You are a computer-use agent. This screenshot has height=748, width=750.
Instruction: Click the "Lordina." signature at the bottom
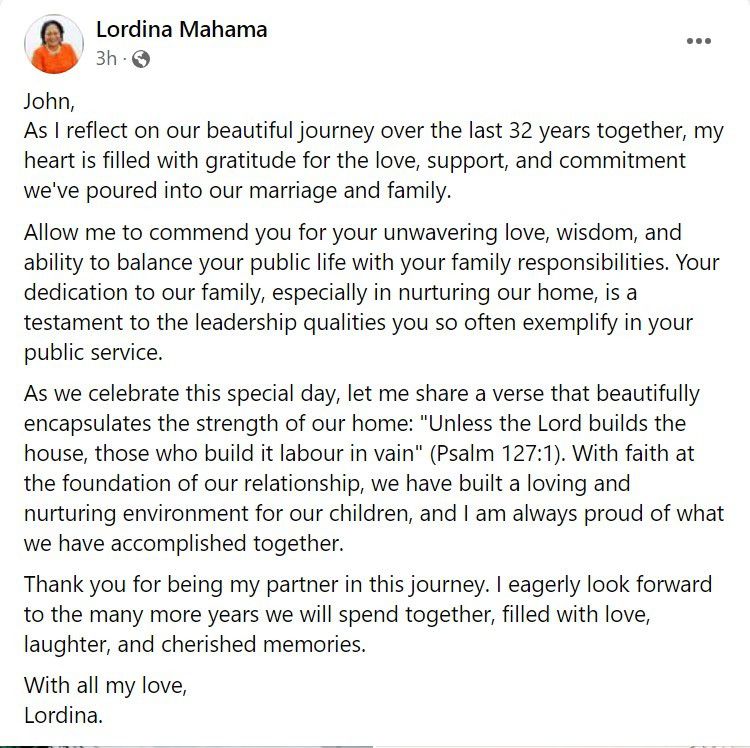click(63, 716)
